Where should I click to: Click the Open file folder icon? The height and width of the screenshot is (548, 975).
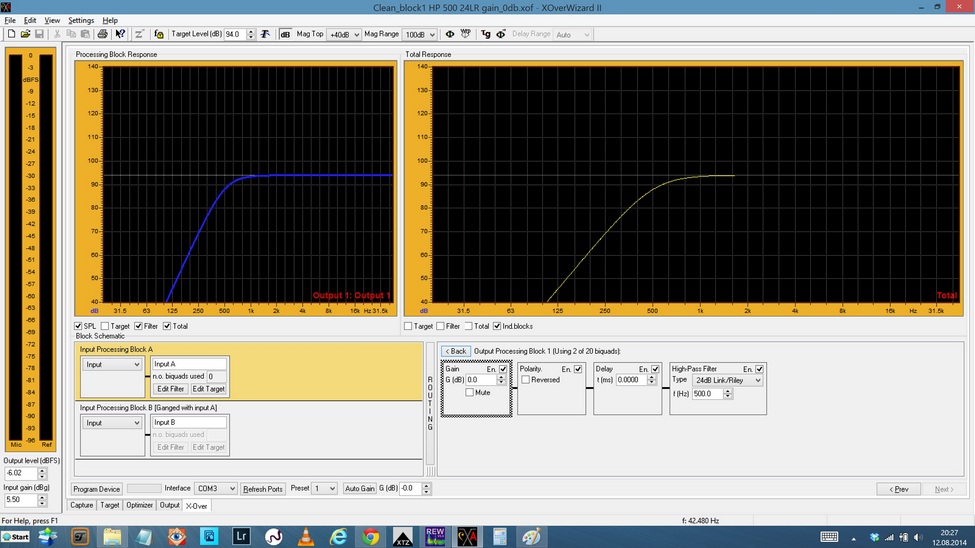pos(24,34)
